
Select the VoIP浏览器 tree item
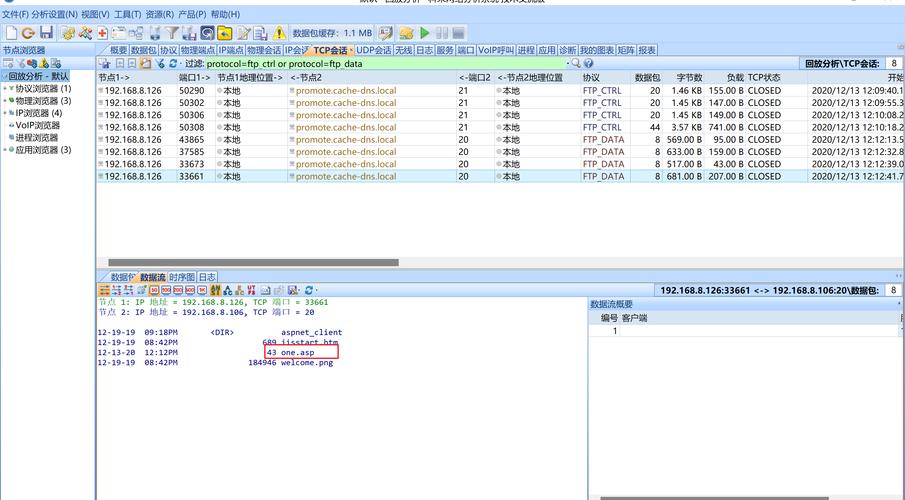(38, 125)
